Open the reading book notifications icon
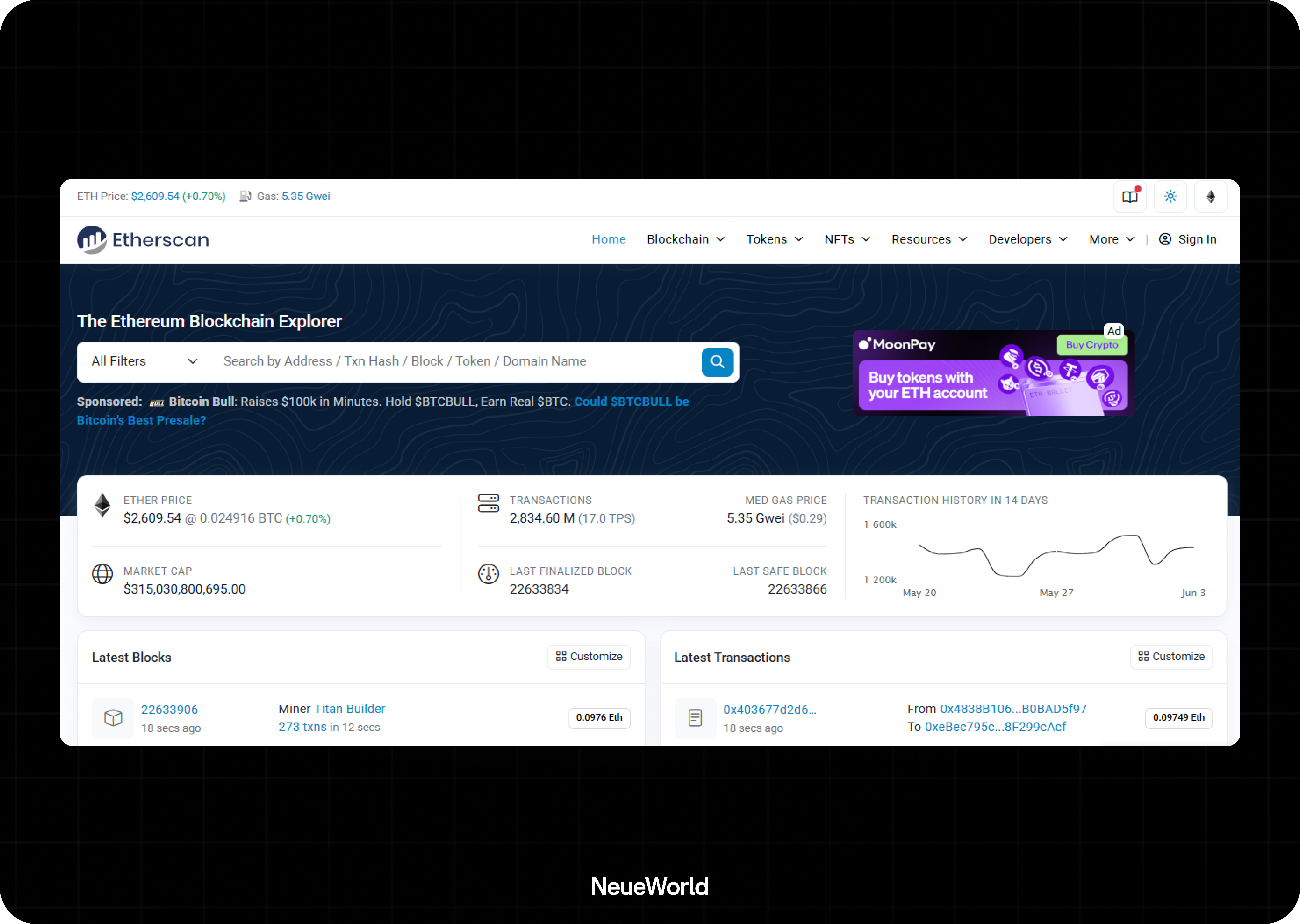 pos(1130,196)
